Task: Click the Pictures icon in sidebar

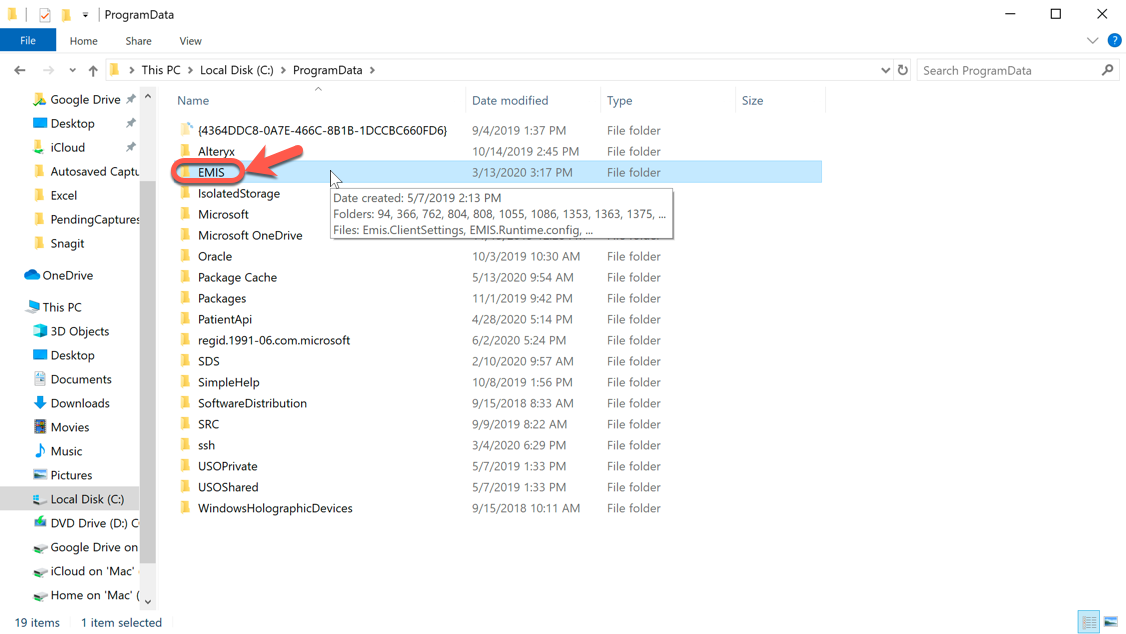Action: coord(39,475)
